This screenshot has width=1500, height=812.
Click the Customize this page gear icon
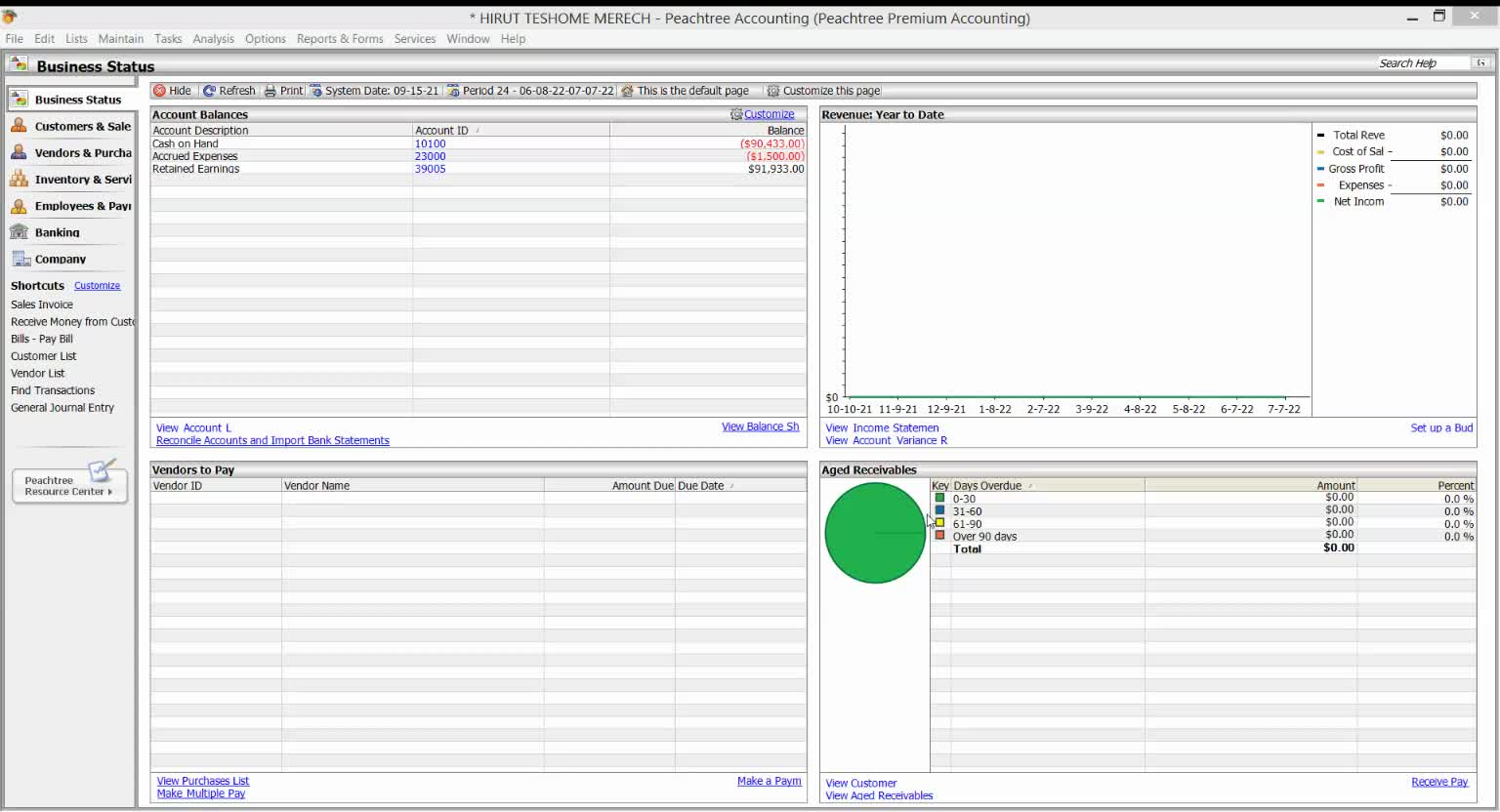coord(773,91)
